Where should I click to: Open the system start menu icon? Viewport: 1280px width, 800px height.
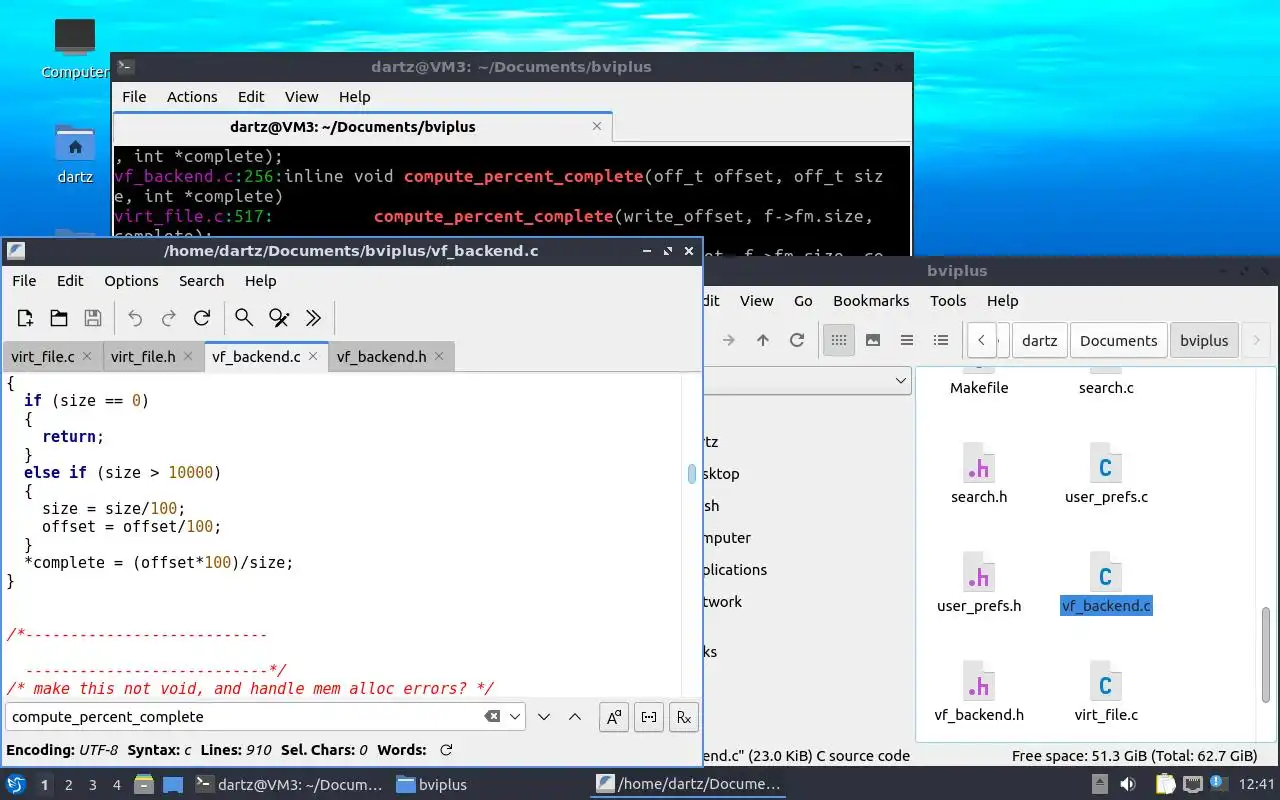pyautogui.click(x=16, y=784)
